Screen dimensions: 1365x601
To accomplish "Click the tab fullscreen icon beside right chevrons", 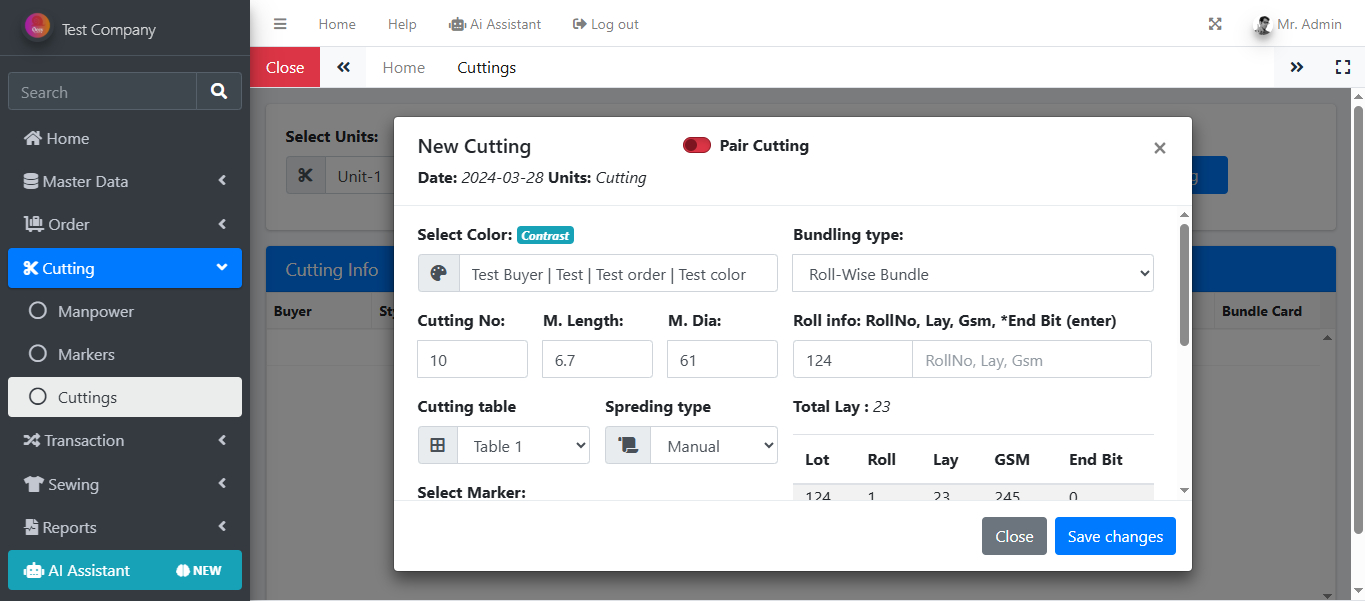I will (1343, 67).
